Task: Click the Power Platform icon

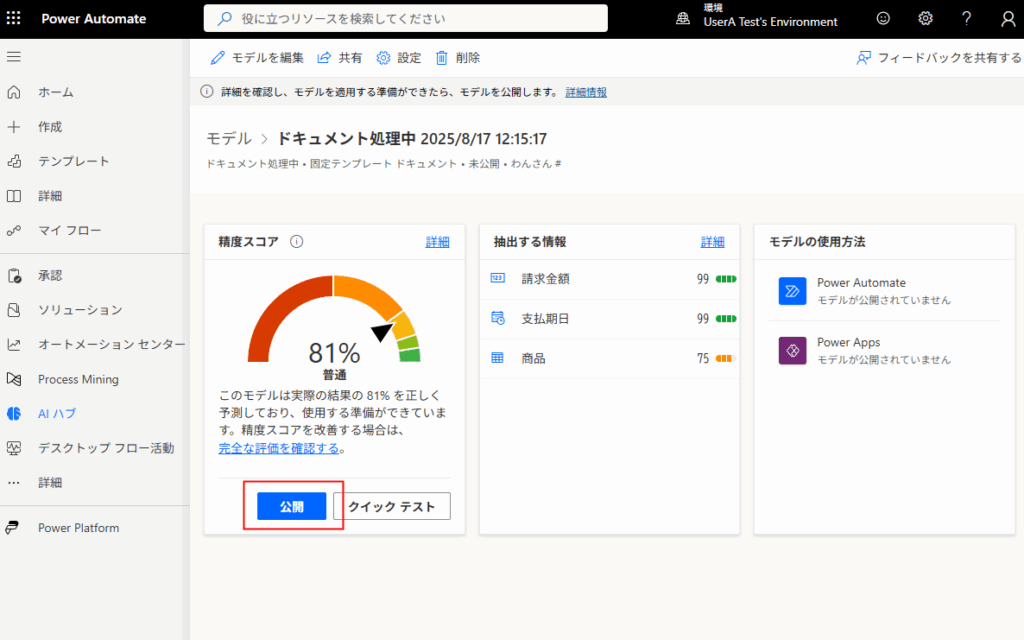Action: pyautogui.click(x=12, y=528)
